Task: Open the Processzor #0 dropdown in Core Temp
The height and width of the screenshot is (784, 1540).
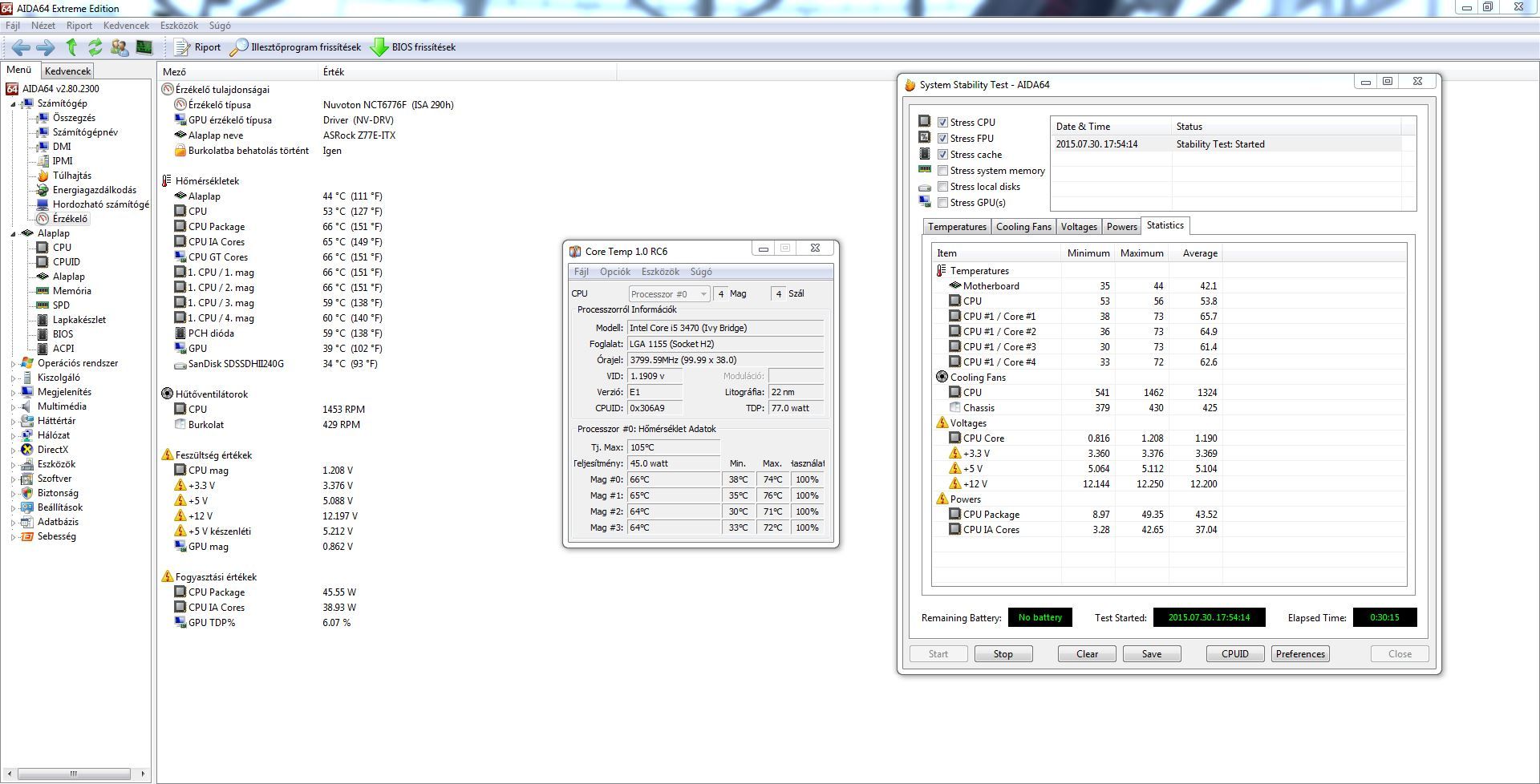Action: pyautogui.click(x=669, y=294)
